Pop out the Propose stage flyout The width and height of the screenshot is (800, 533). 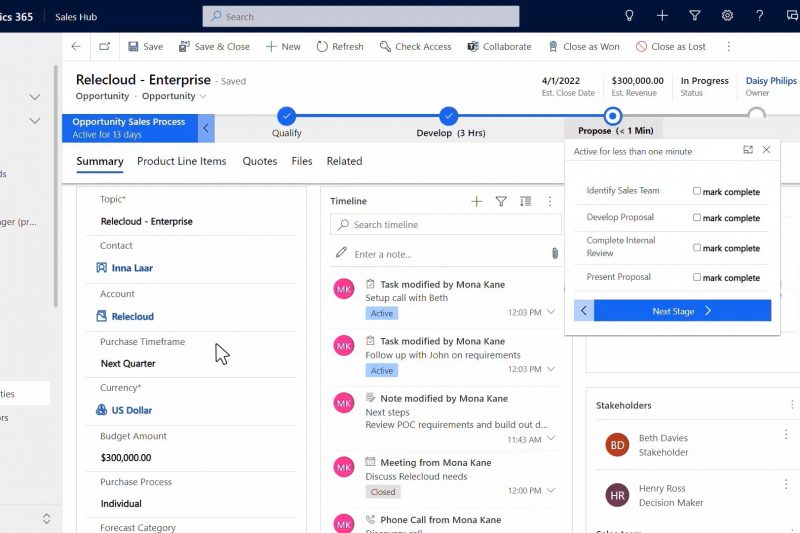748,150
